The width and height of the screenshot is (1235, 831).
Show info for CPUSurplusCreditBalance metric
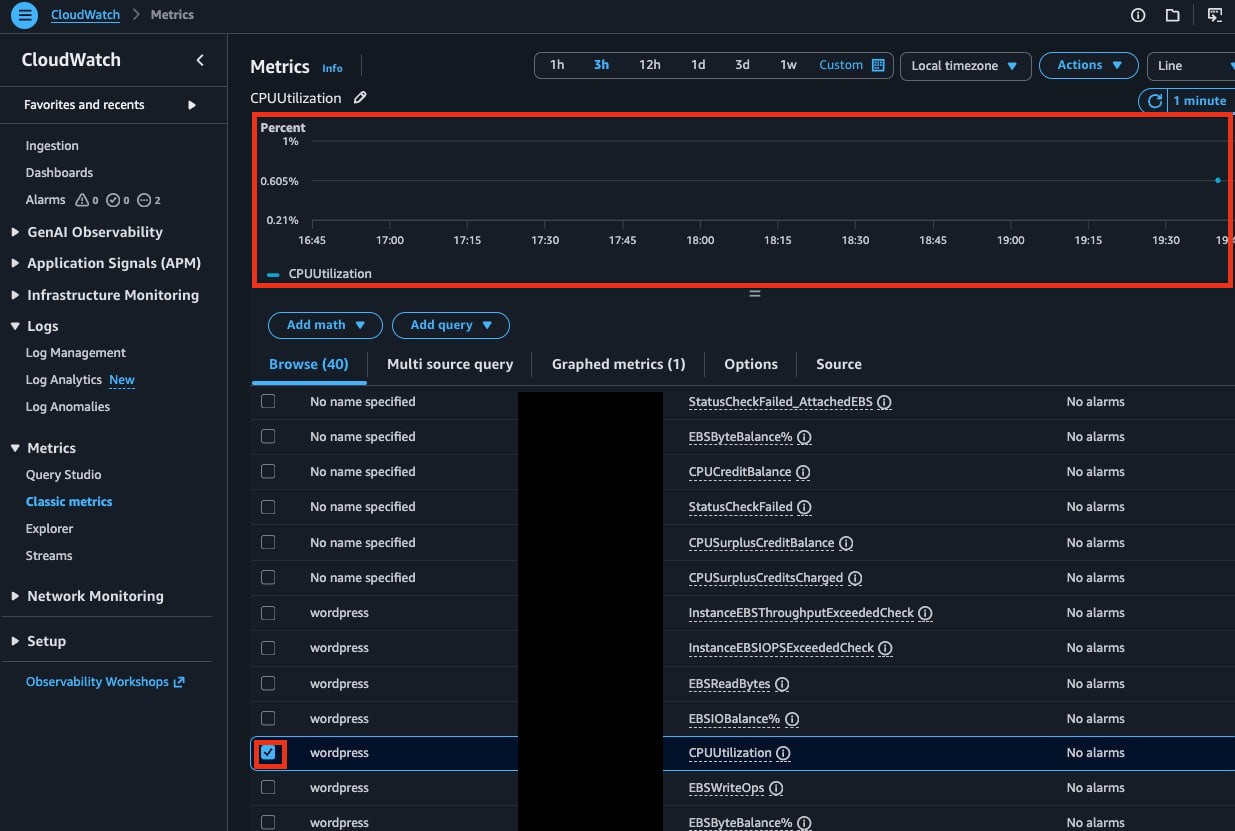coord(846,543)
